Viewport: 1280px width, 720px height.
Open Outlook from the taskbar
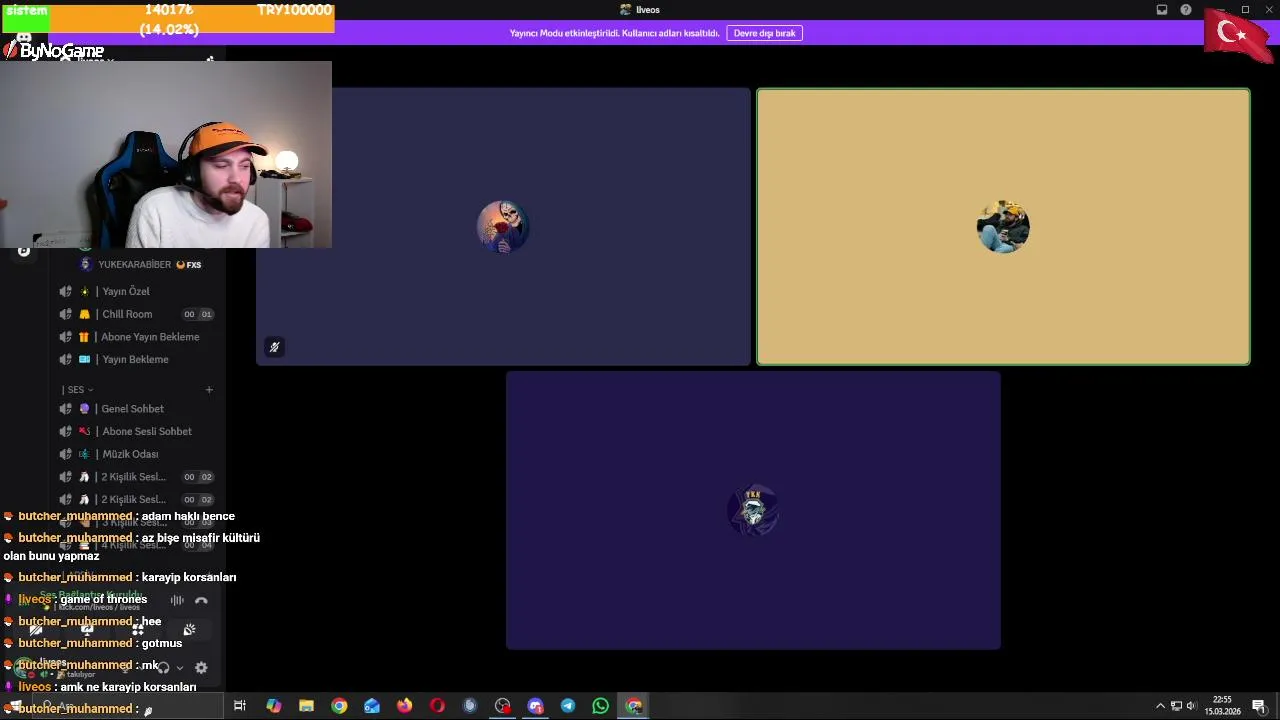pyautogui.click(x=372, y=706)
